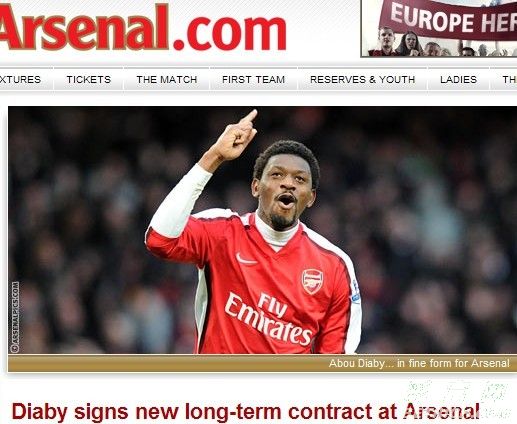The height and width of the screenshot is (424, 517).
Task: Click the Arsenalpics.com copyright watermark
Action: 15,317
